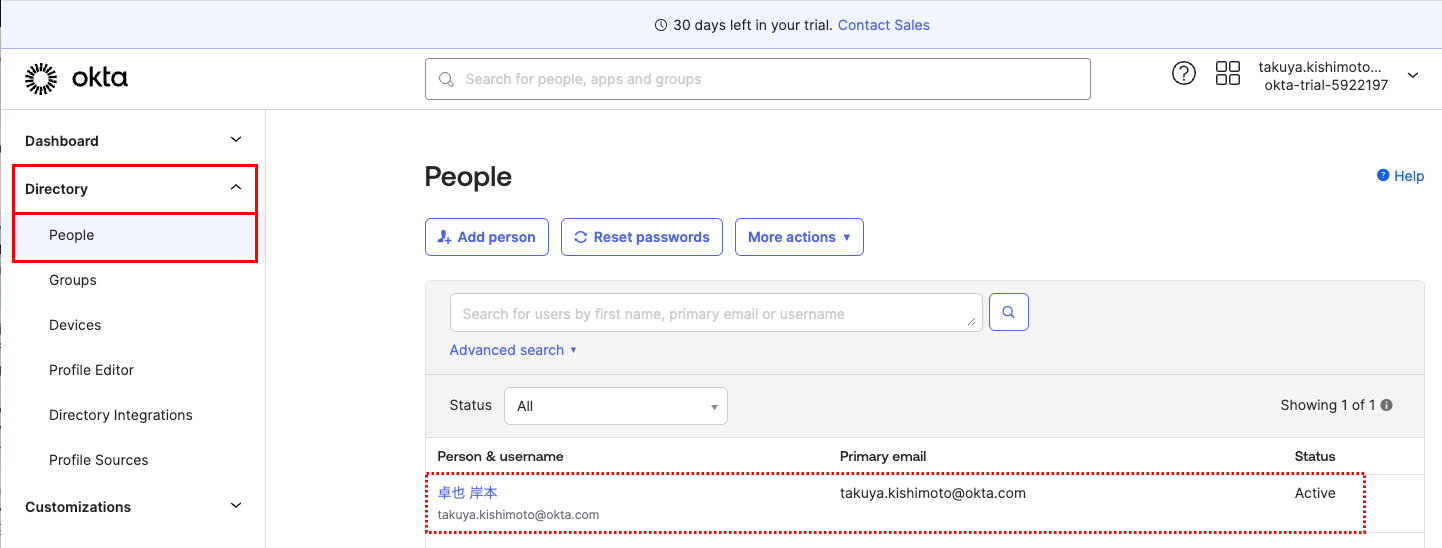Click the global search field for people, apps
Viewport: 1442px width, 548px height.
[x=757, y=79]
